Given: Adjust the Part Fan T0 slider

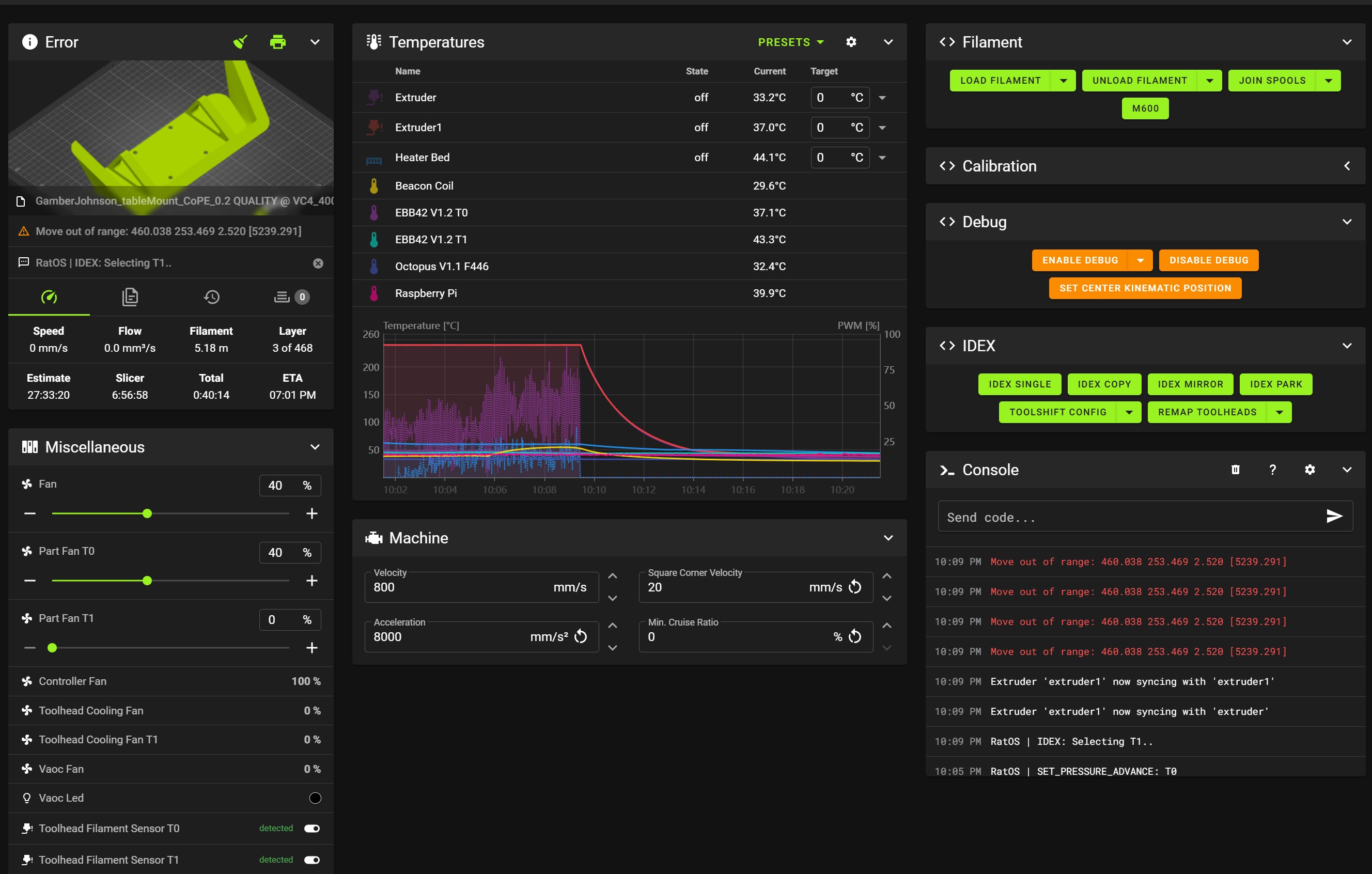Looking at the screenshot, I should (147, 581).
